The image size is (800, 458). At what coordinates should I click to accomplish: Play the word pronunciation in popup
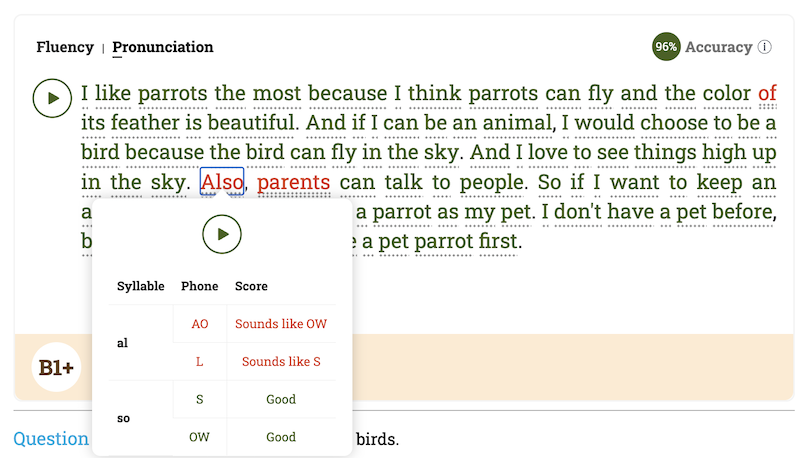222,234
